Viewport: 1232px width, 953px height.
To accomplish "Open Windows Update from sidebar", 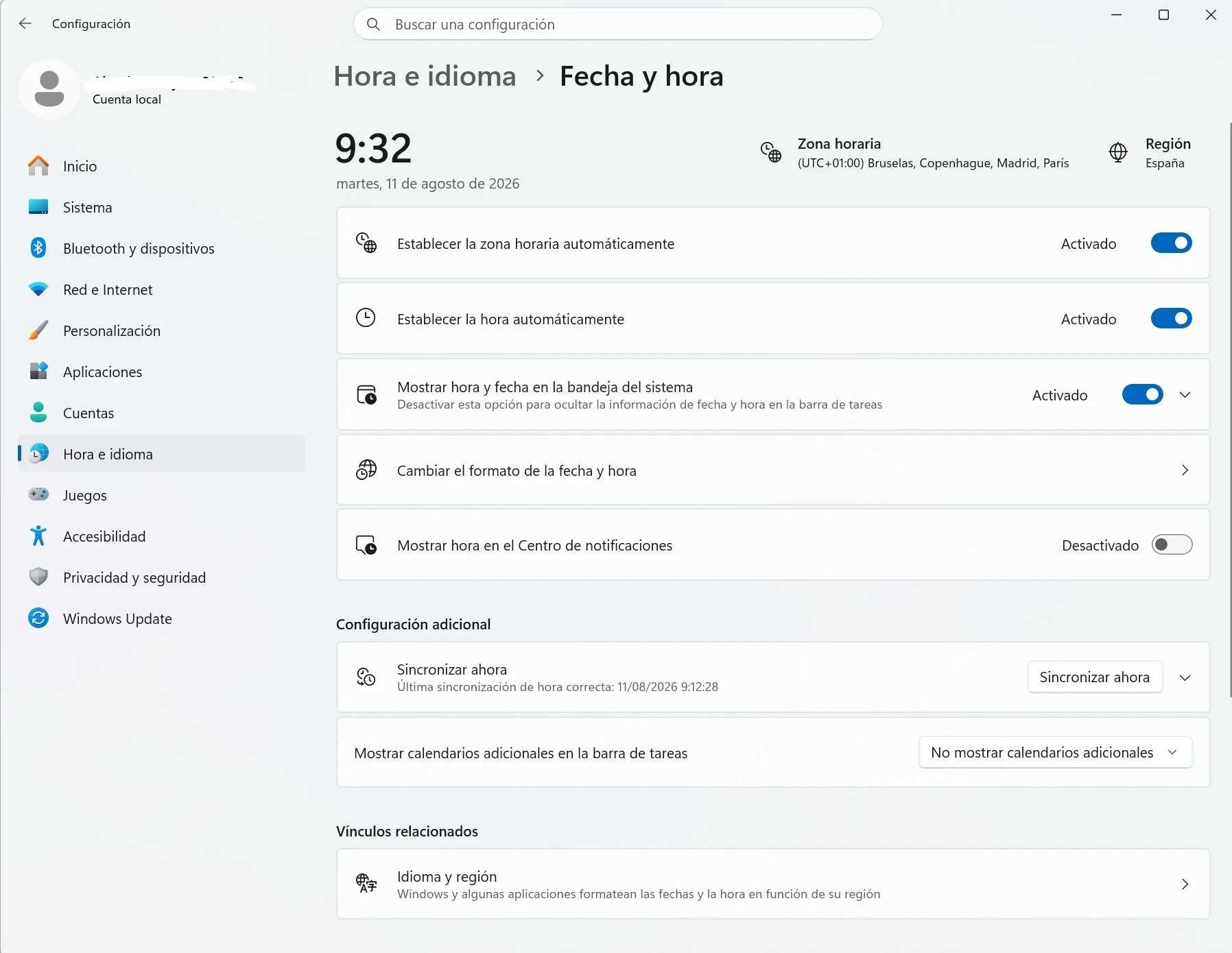I will coord(161,618).
